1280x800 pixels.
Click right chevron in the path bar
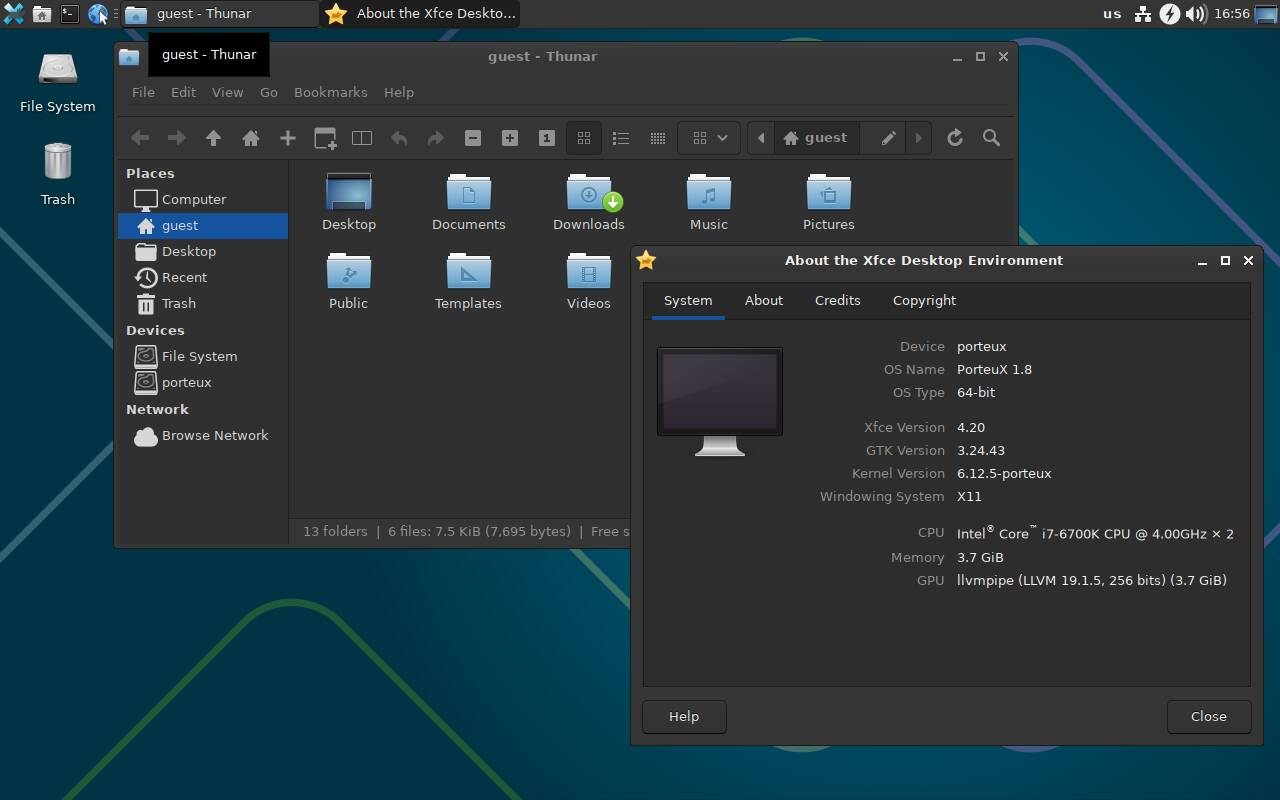pyautogui.click(x=918, y=138)
